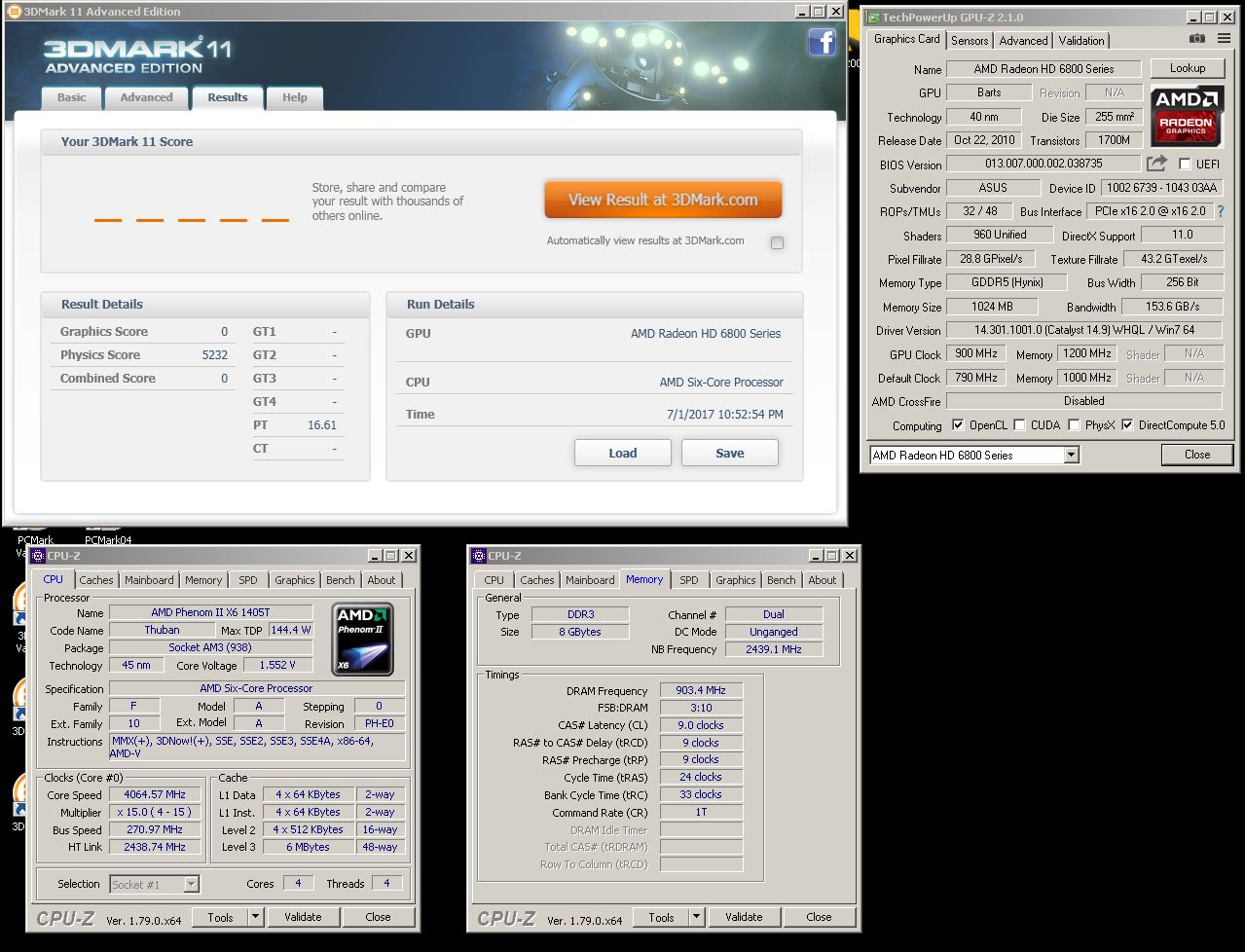Click Close in Memory CPU-Z window

click(819, 917)
